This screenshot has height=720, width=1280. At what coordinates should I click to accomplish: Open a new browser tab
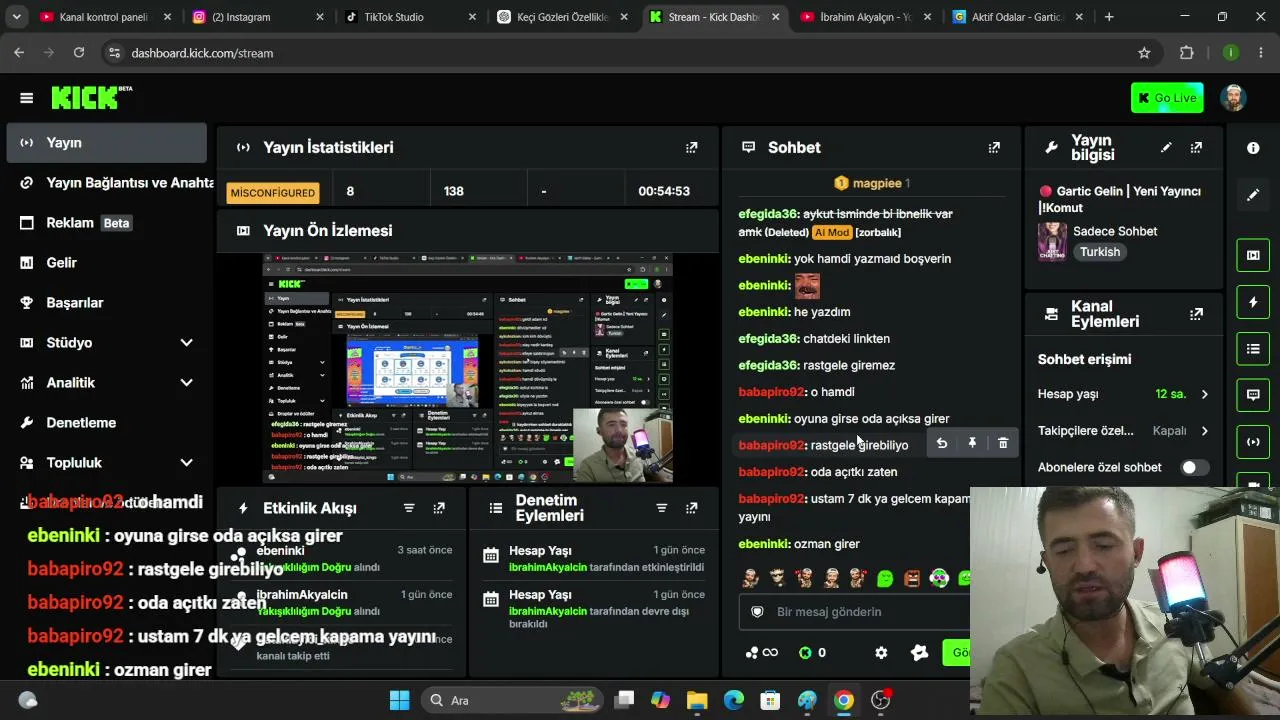click(1109, 17)
